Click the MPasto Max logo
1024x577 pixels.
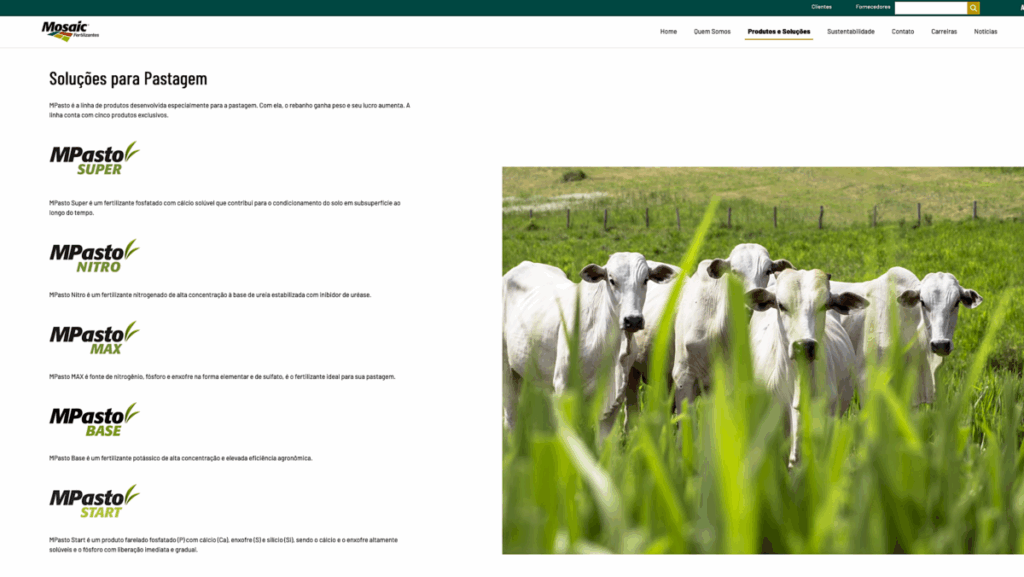point(94,338)
